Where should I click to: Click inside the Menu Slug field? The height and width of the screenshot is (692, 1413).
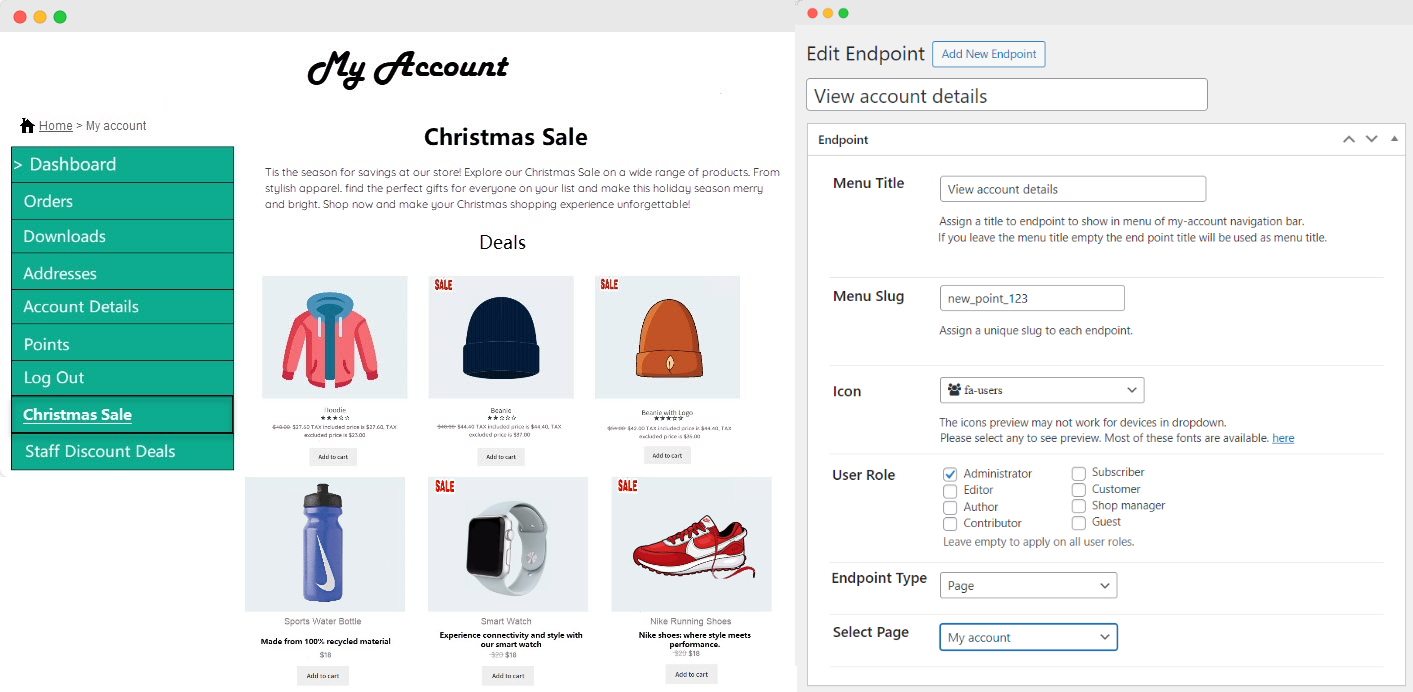(1031, 297)
